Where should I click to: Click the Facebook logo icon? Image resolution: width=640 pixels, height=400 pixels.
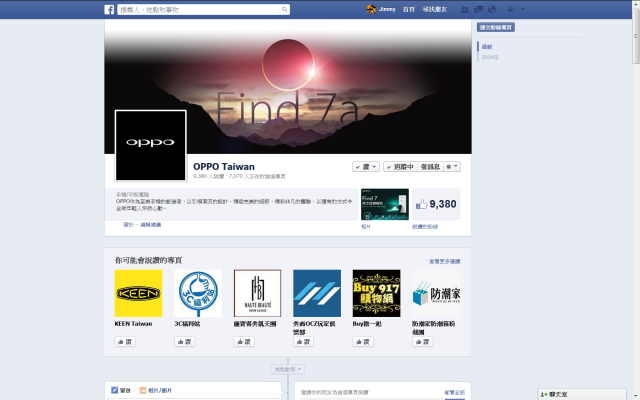109,9
